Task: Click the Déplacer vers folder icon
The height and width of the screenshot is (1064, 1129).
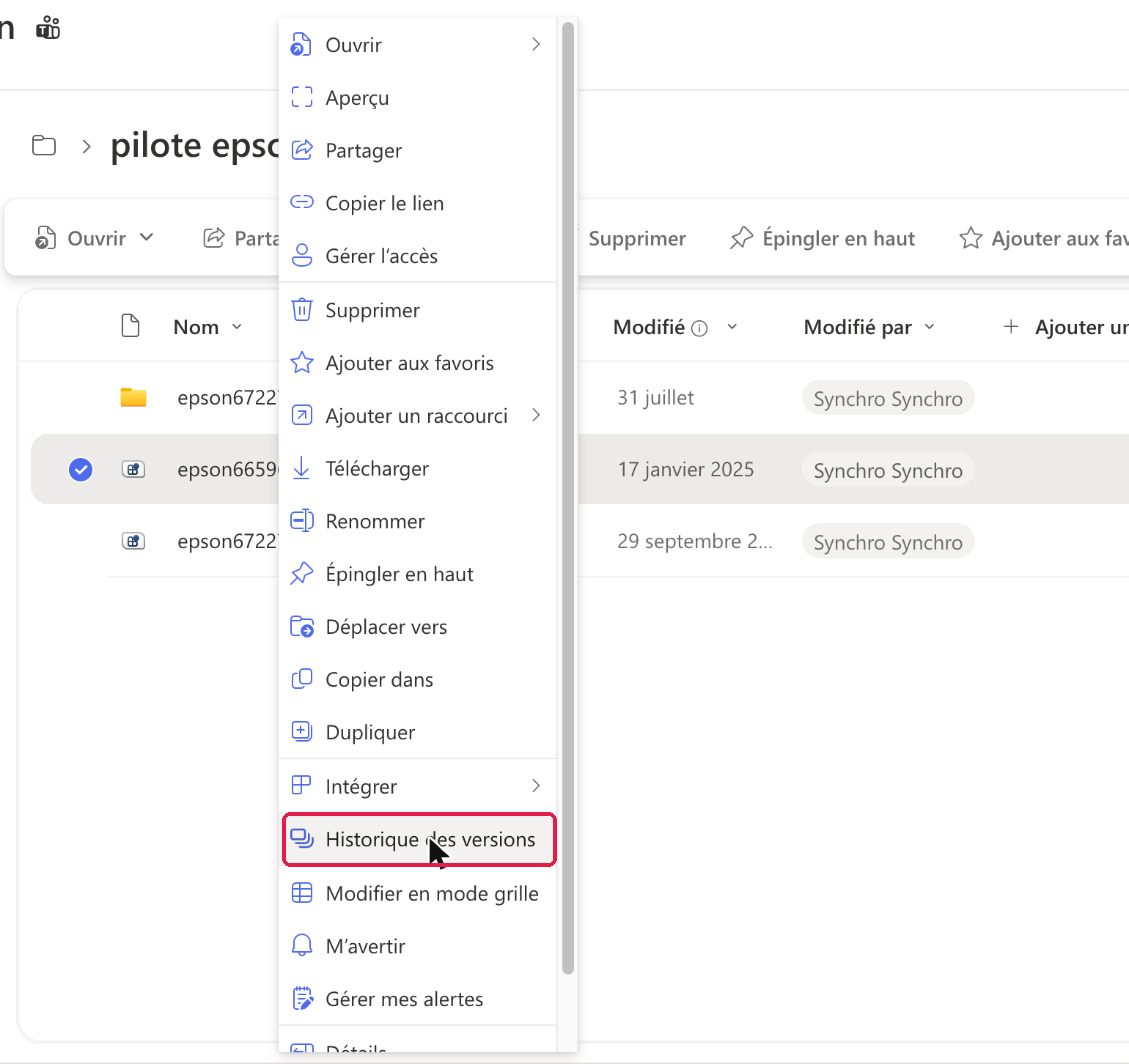Action: coord(302,626)
